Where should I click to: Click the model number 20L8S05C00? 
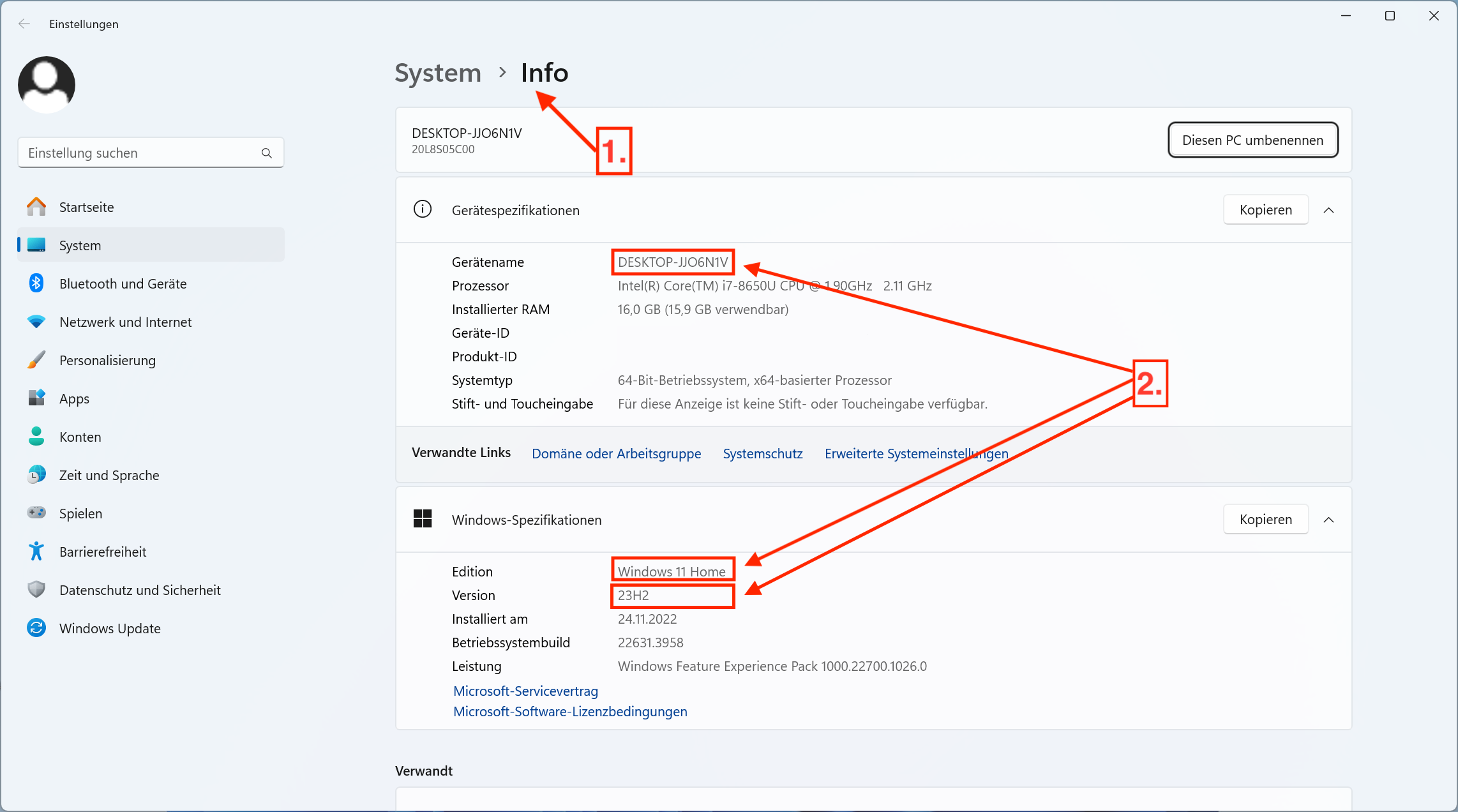[443, 149]
